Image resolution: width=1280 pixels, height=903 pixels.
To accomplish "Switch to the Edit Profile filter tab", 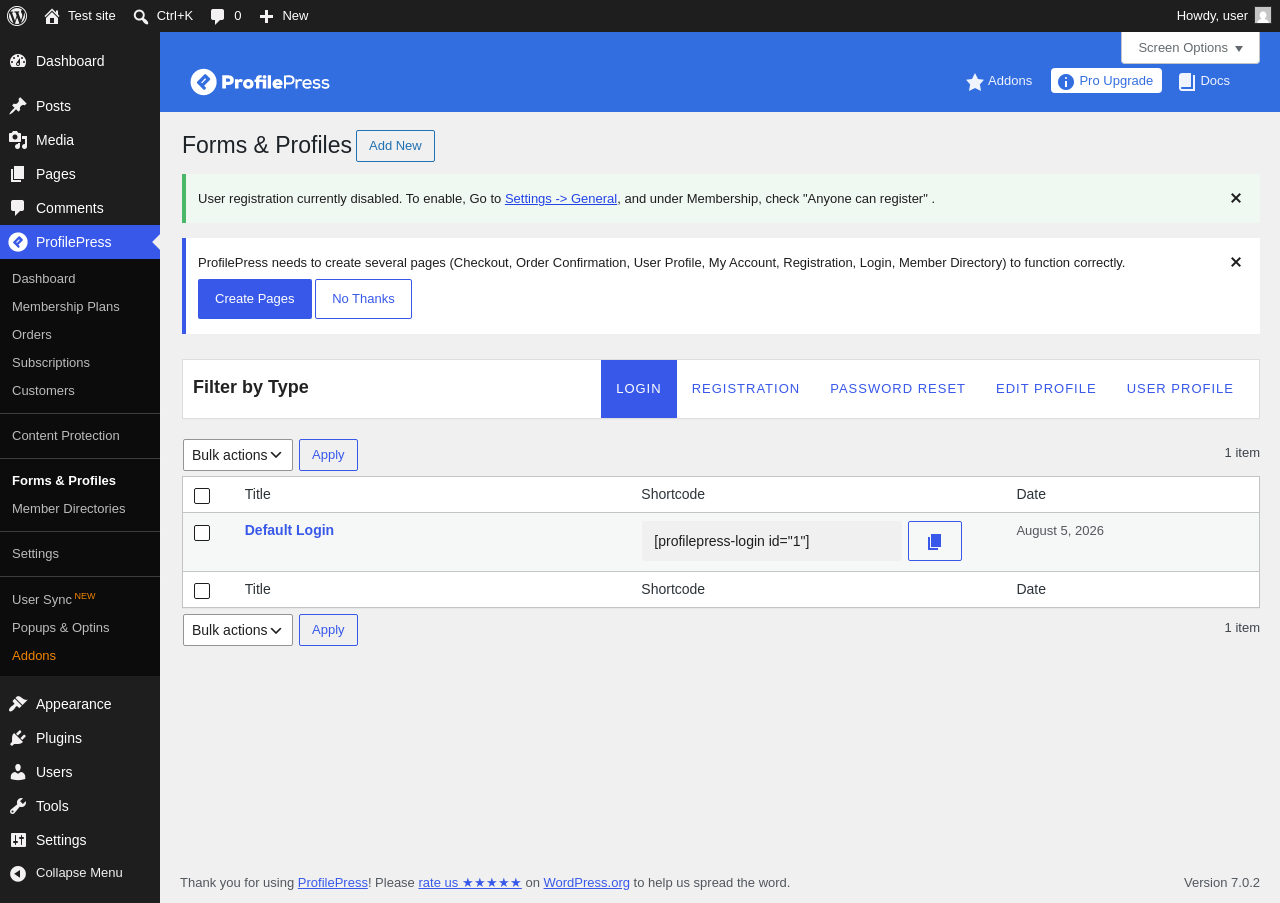I will coord(1046,389).
